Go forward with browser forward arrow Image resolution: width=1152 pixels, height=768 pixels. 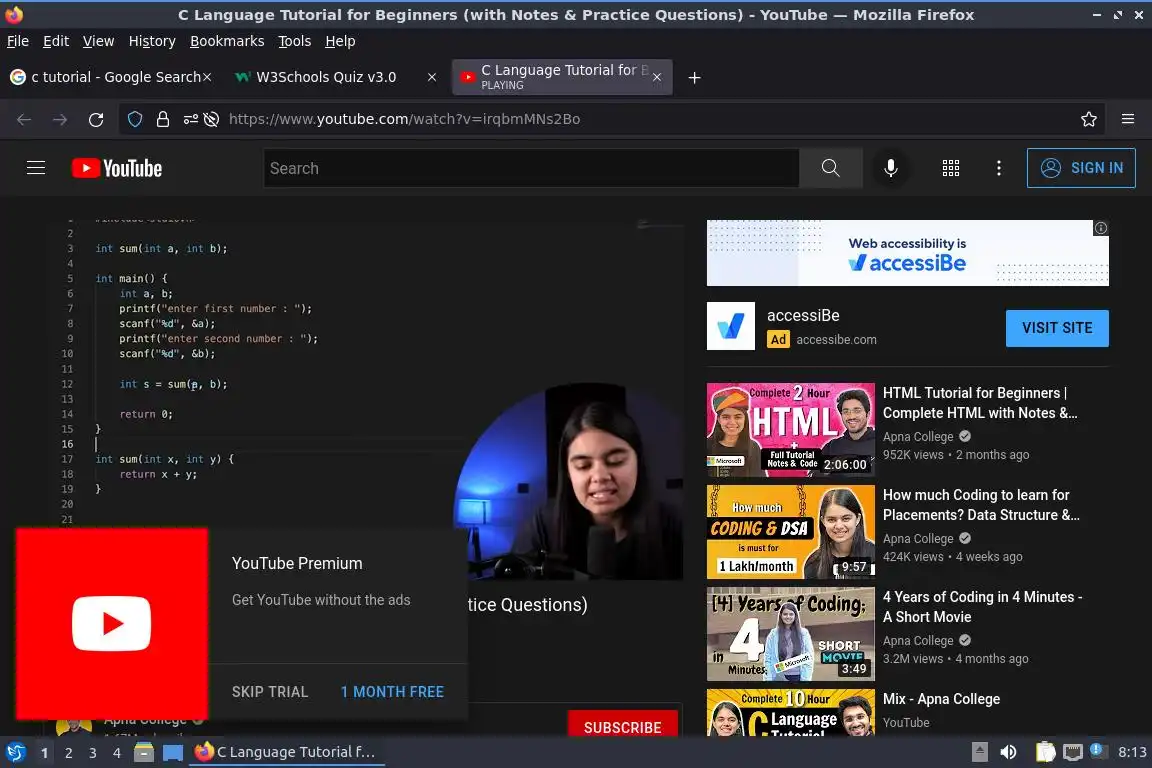(60, 119)
